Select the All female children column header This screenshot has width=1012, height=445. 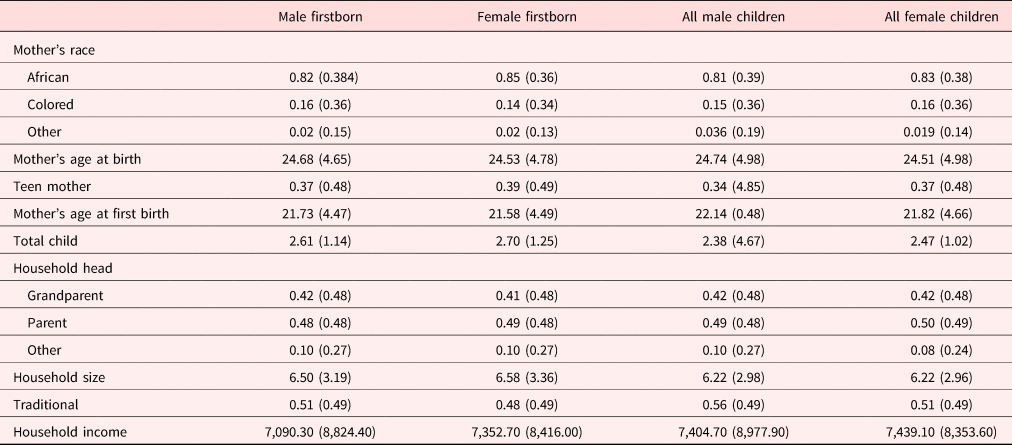click(942, 16)
